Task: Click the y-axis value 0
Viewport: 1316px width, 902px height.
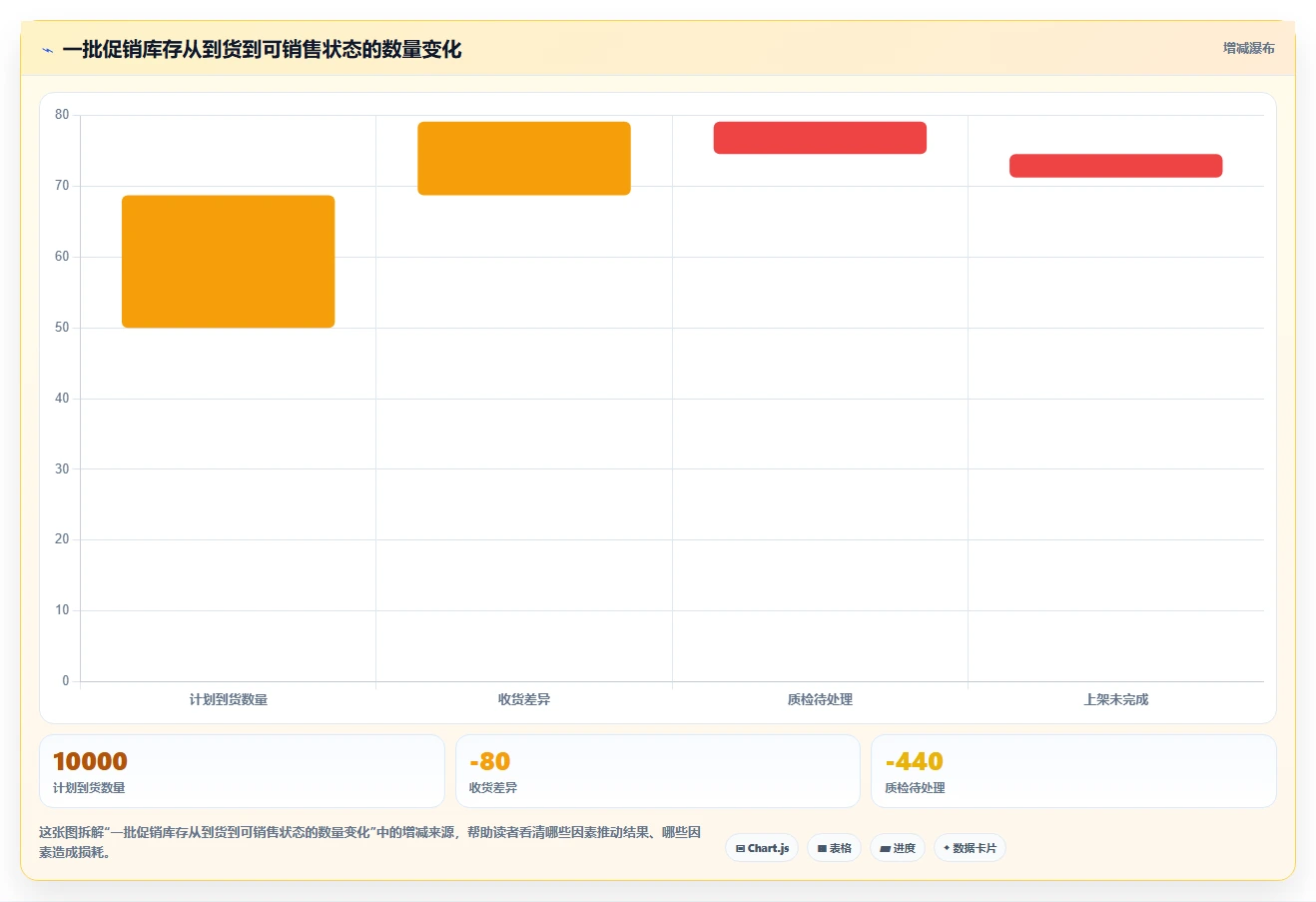Action: [x=66, y=681]
